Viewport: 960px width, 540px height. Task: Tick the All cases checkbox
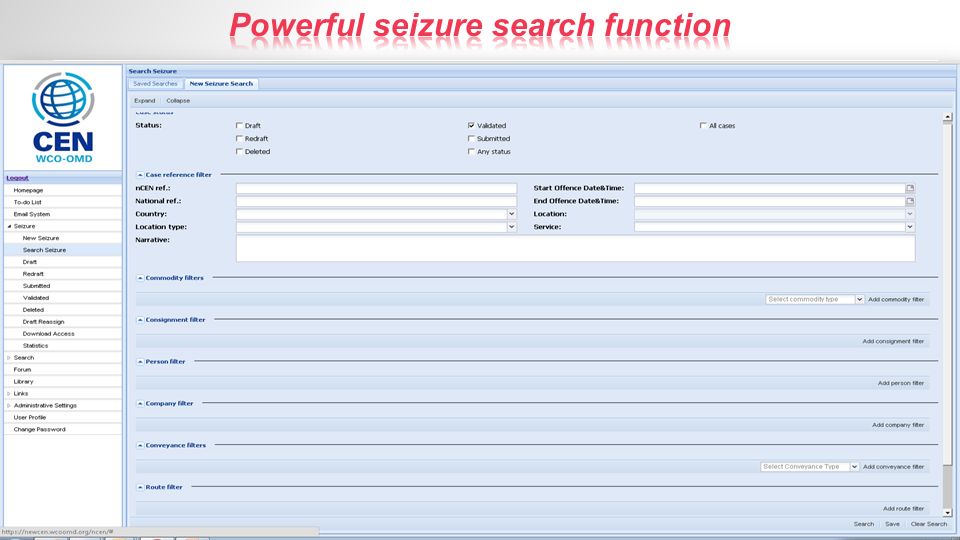703,125
